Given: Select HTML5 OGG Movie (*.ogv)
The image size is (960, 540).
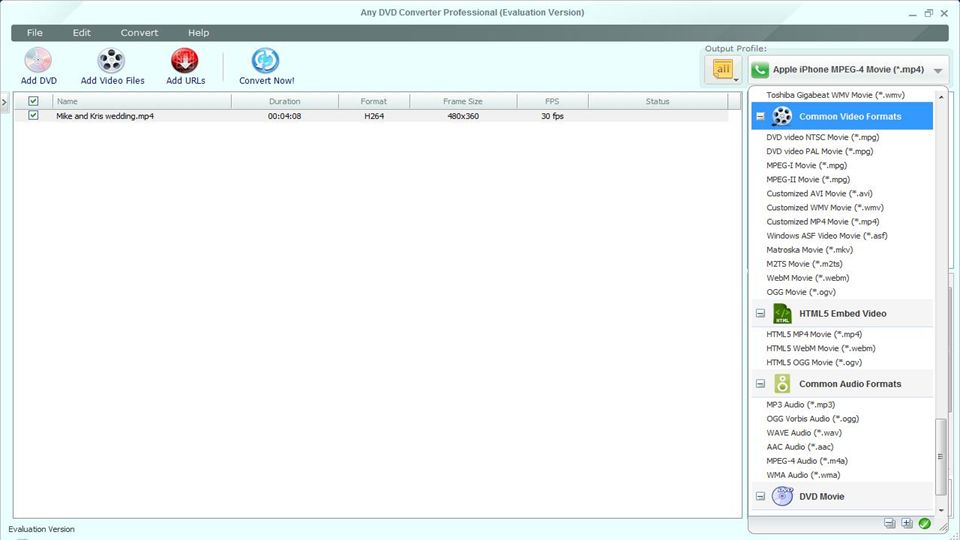Looking at the screenshot, I should point(814,362).
